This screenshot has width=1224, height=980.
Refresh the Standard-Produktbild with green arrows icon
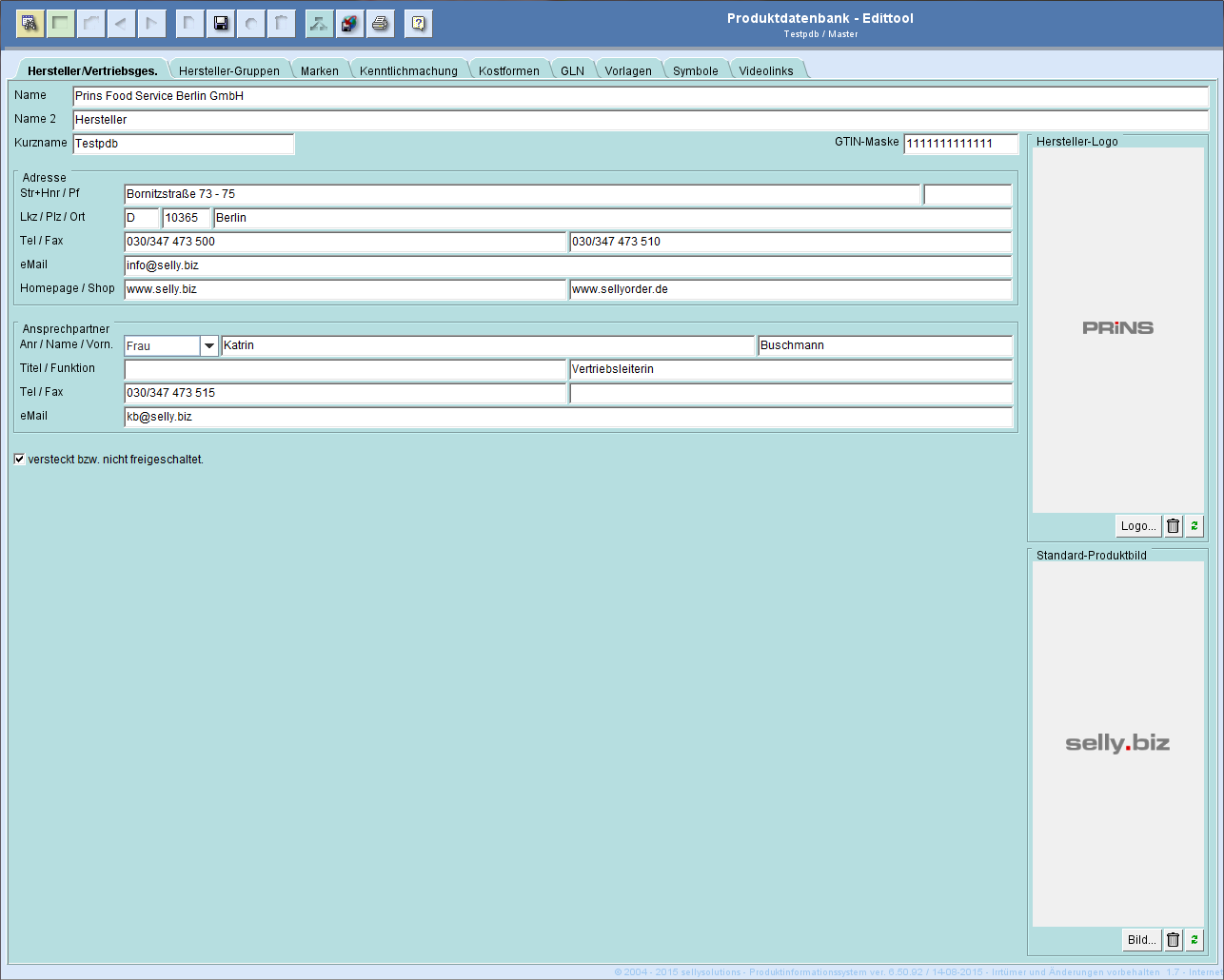coord(1194,940)
